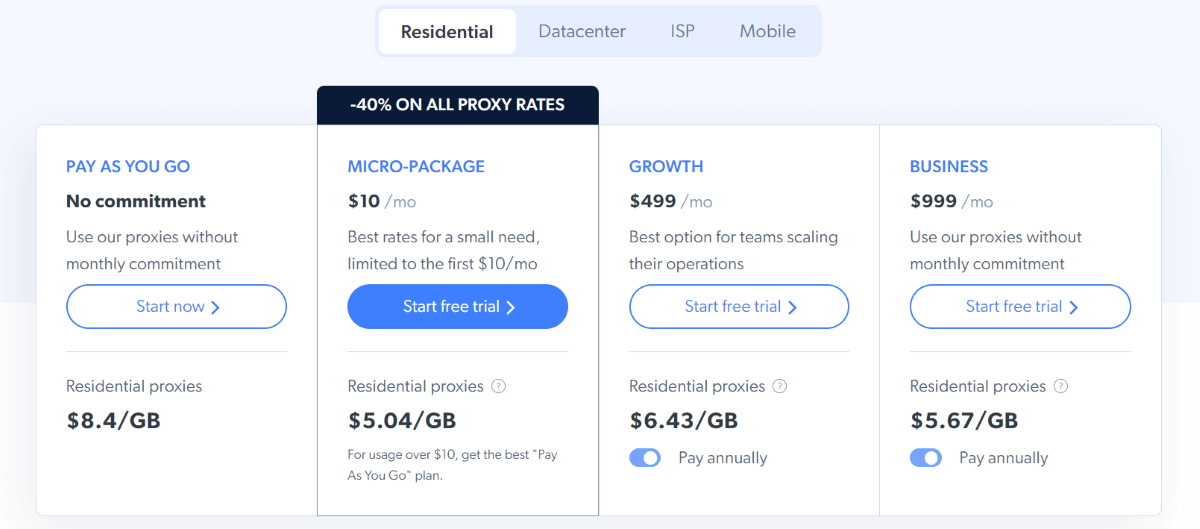Click the MICRO-PACKAGE plan heading
Screen dimensions: 1200x529
pos(416,167)
